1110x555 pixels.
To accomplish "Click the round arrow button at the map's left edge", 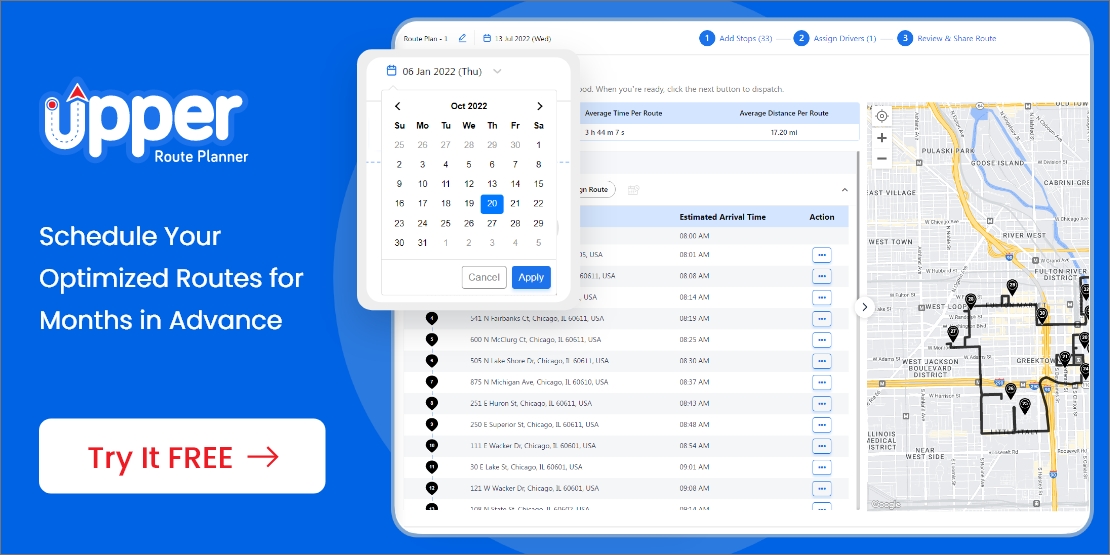I will [864, 307].
